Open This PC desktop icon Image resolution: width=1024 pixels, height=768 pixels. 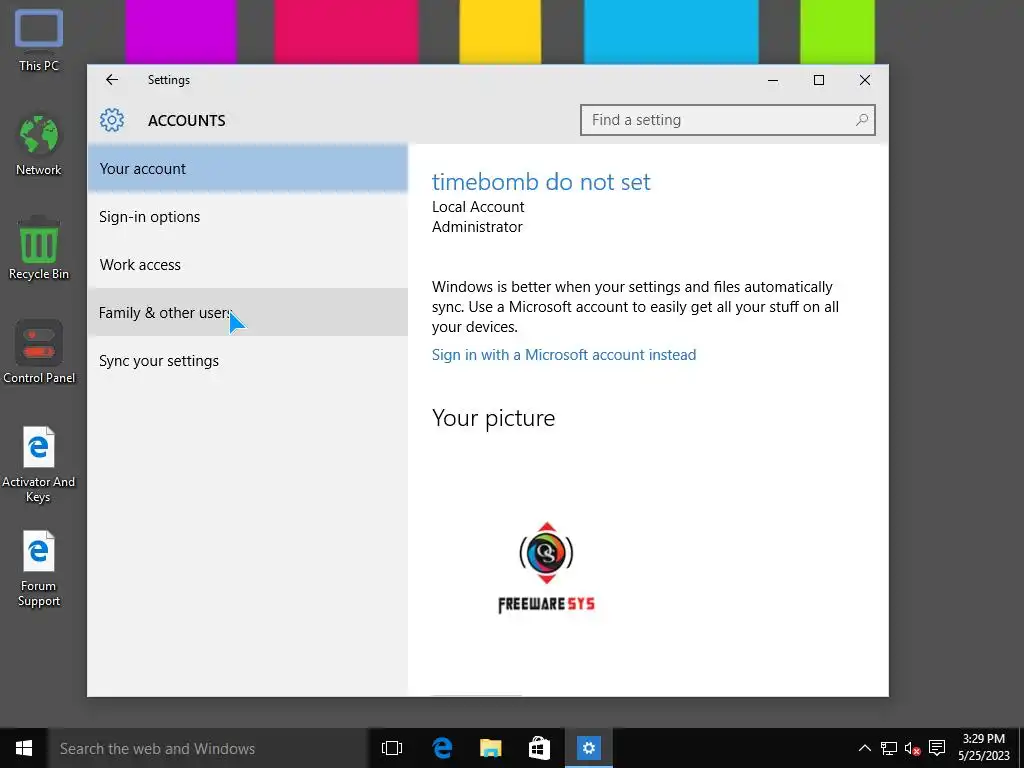39,40
